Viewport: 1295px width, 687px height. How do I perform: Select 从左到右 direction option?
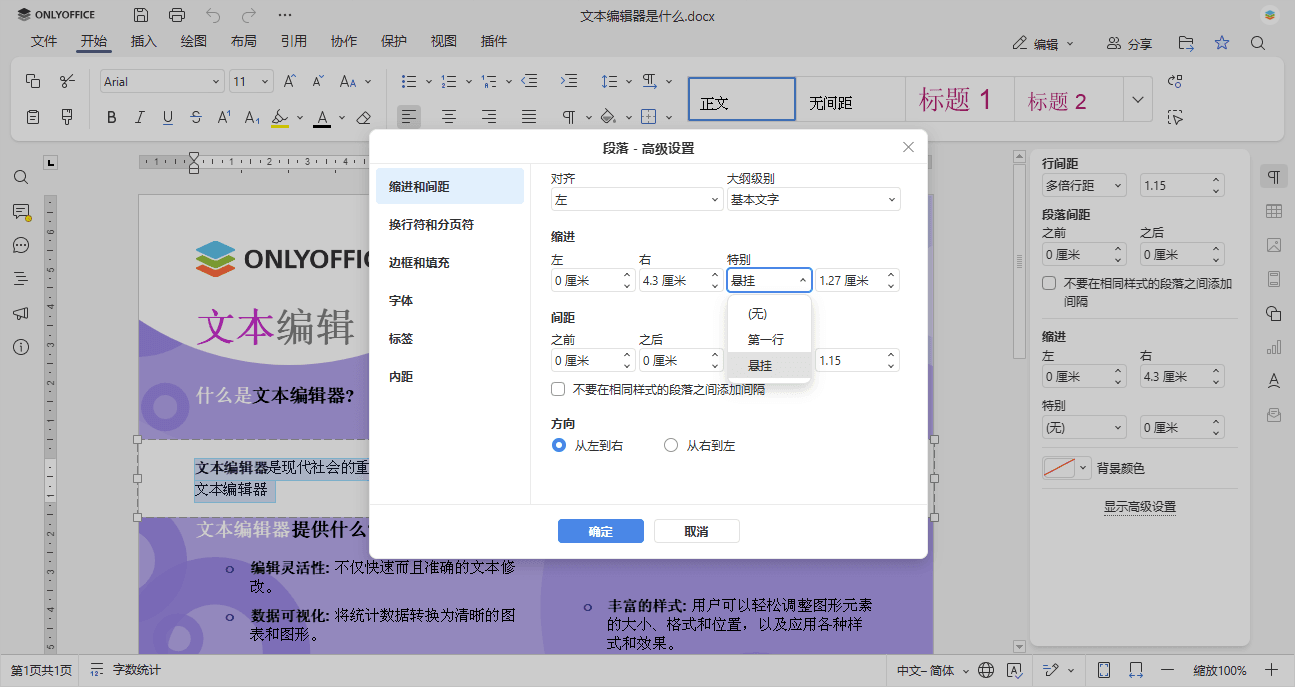pos(559,445)
